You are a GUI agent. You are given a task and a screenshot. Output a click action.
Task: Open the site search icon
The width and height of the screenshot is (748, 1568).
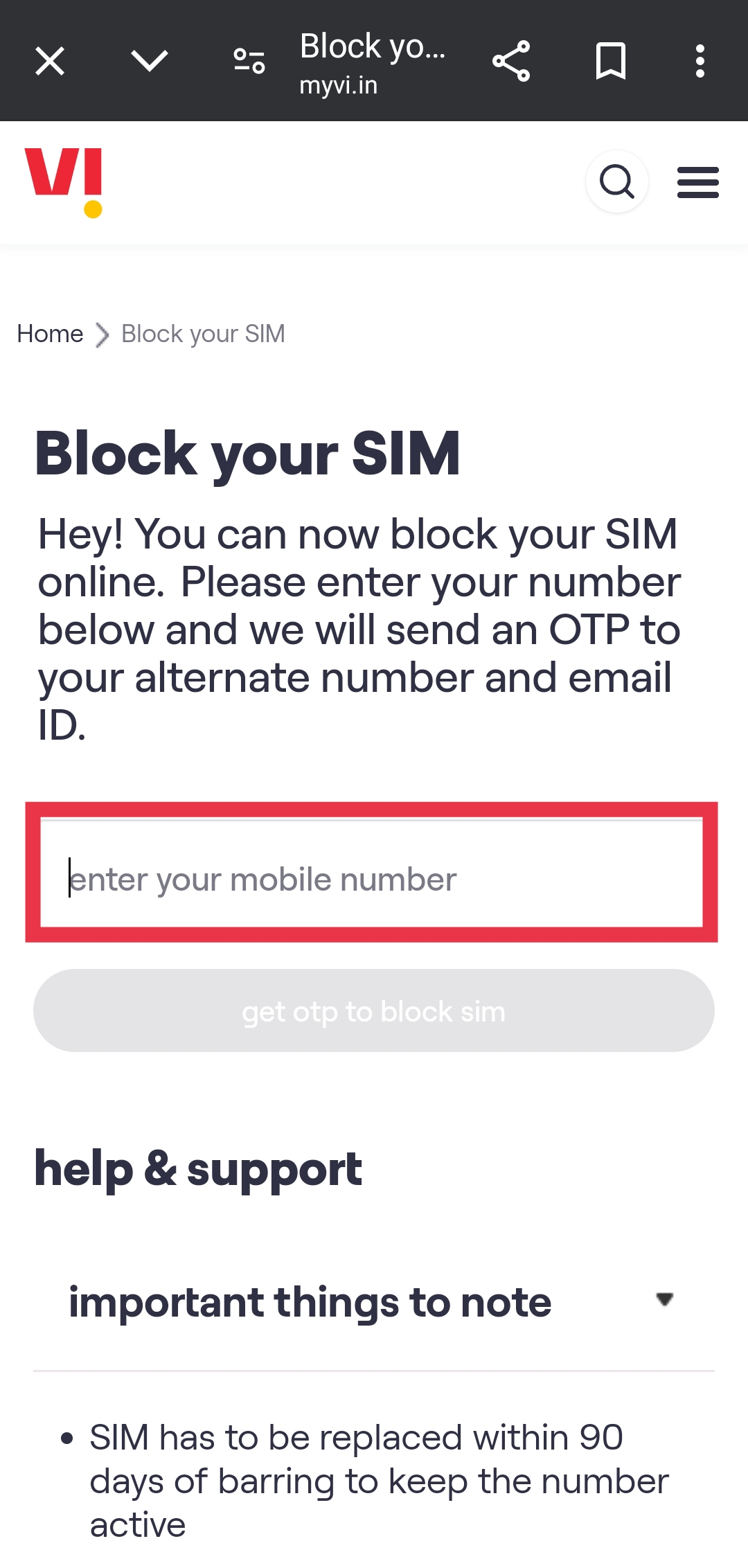[x=617, y=182]
